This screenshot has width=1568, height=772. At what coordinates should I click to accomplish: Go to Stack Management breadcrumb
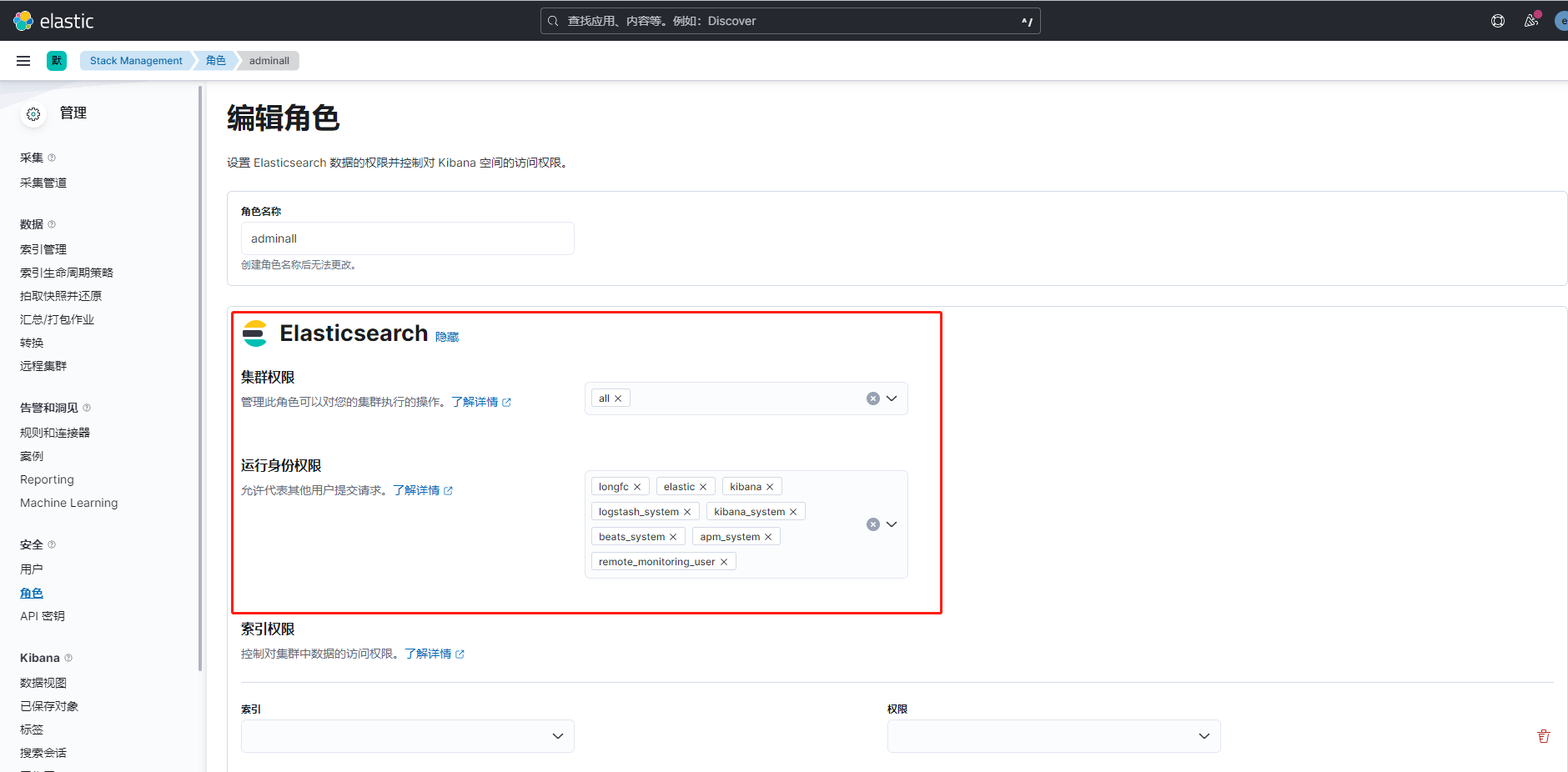136,61
